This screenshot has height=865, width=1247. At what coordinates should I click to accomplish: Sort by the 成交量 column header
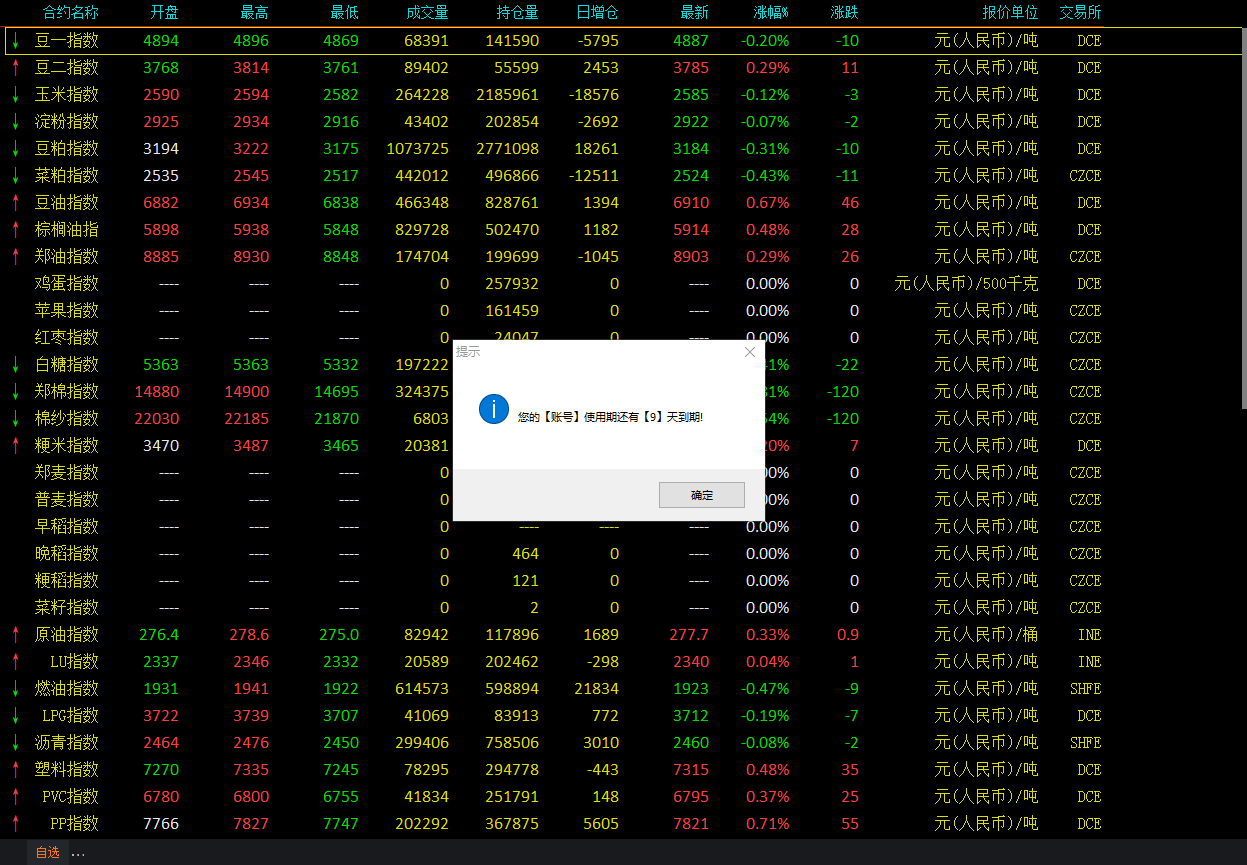pyautogui.click(x=427, y=13)
